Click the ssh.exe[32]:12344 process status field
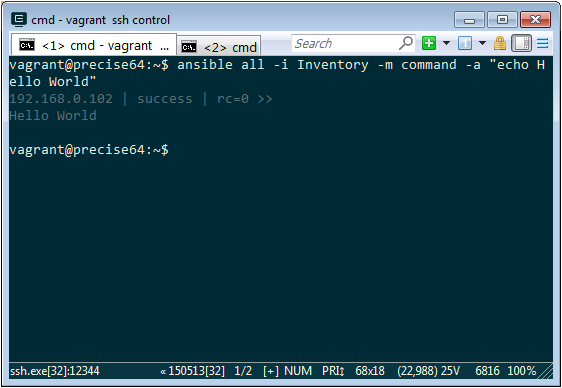 (x=54, y=371)
